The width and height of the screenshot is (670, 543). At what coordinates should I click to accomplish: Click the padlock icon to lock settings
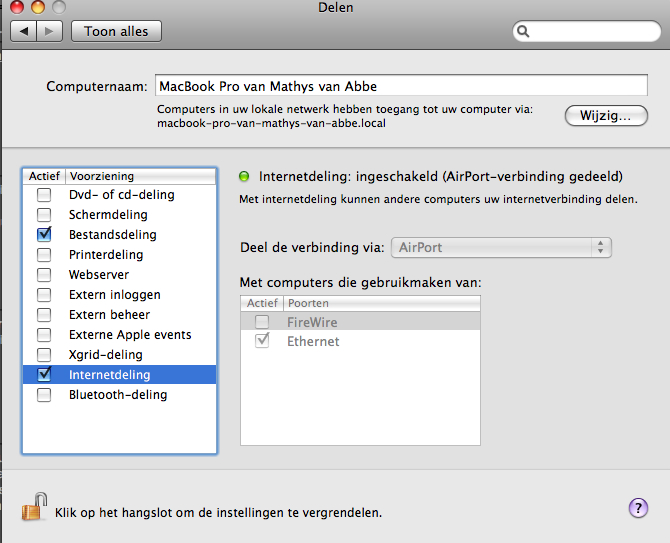(x=34, y=506)
